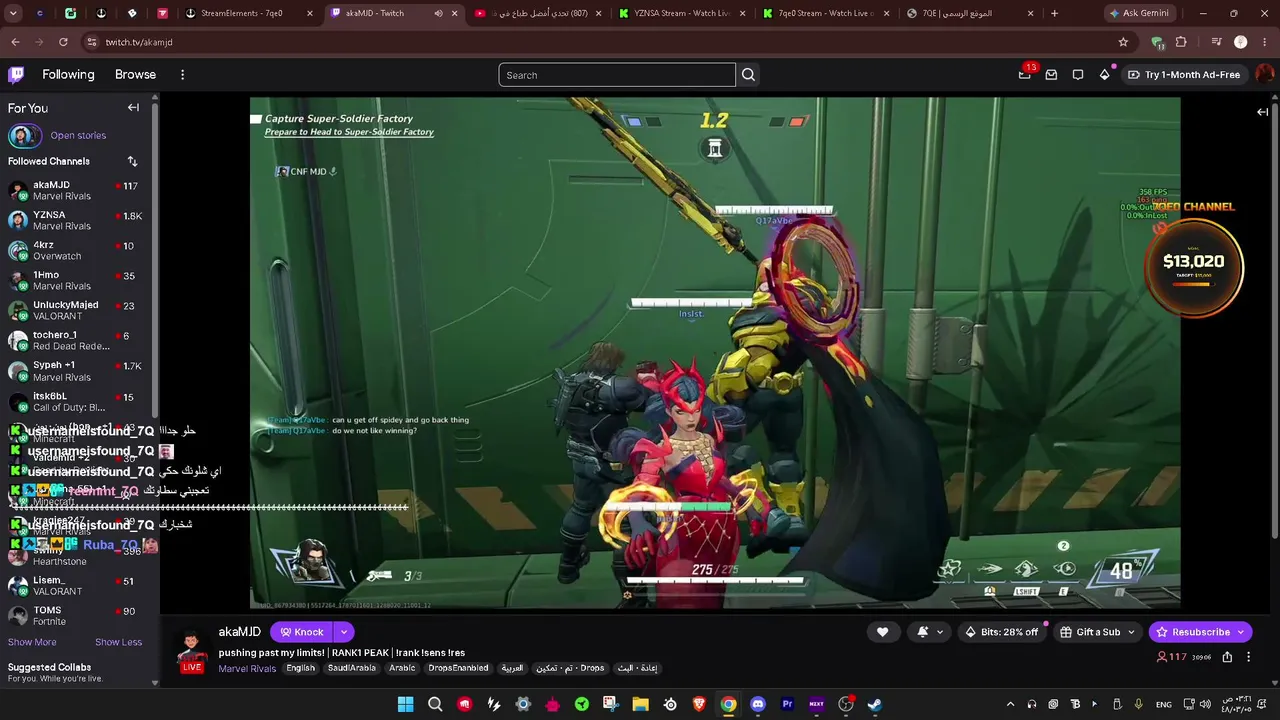
Task: Switch to the YouTube (807) tab
Action: pyautogui.click(x=536, y=14)
